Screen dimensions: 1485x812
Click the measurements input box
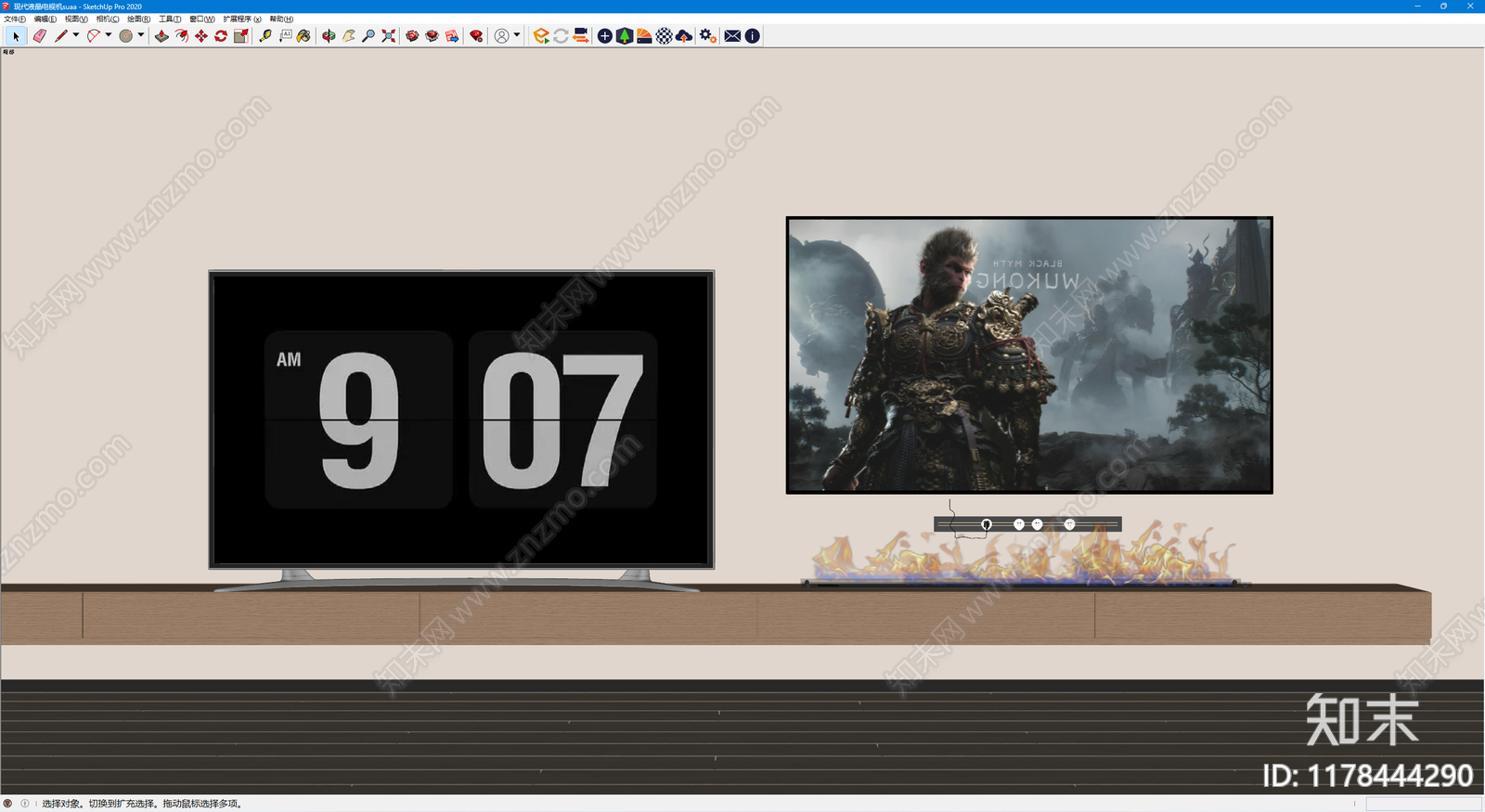click(x=1423, y=804)
